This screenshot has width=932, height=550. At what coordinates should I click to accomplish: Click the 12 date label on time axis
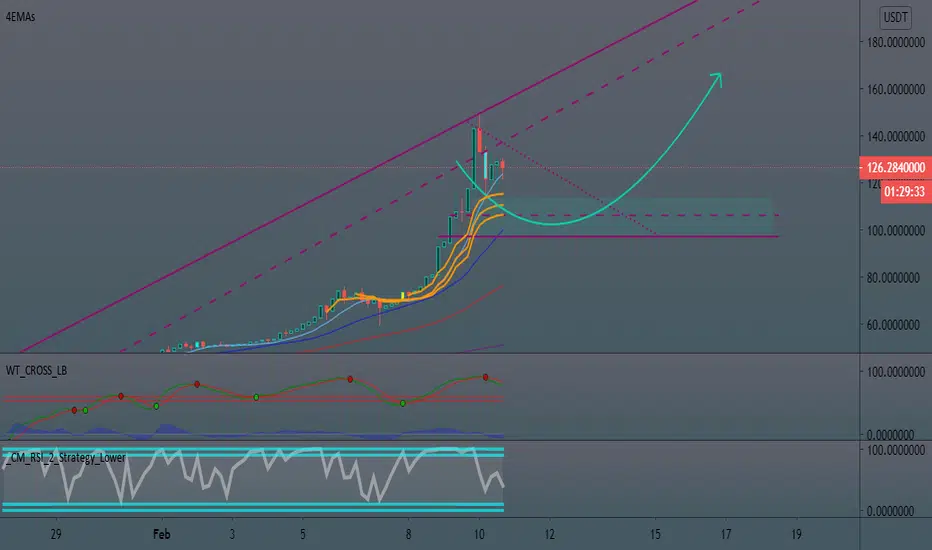pos(550,534)
